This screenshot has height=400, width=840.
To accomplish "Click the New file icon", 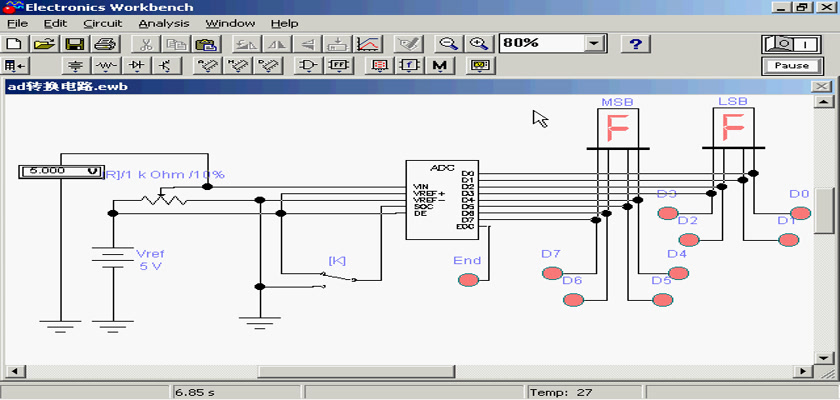I will 15,44.
